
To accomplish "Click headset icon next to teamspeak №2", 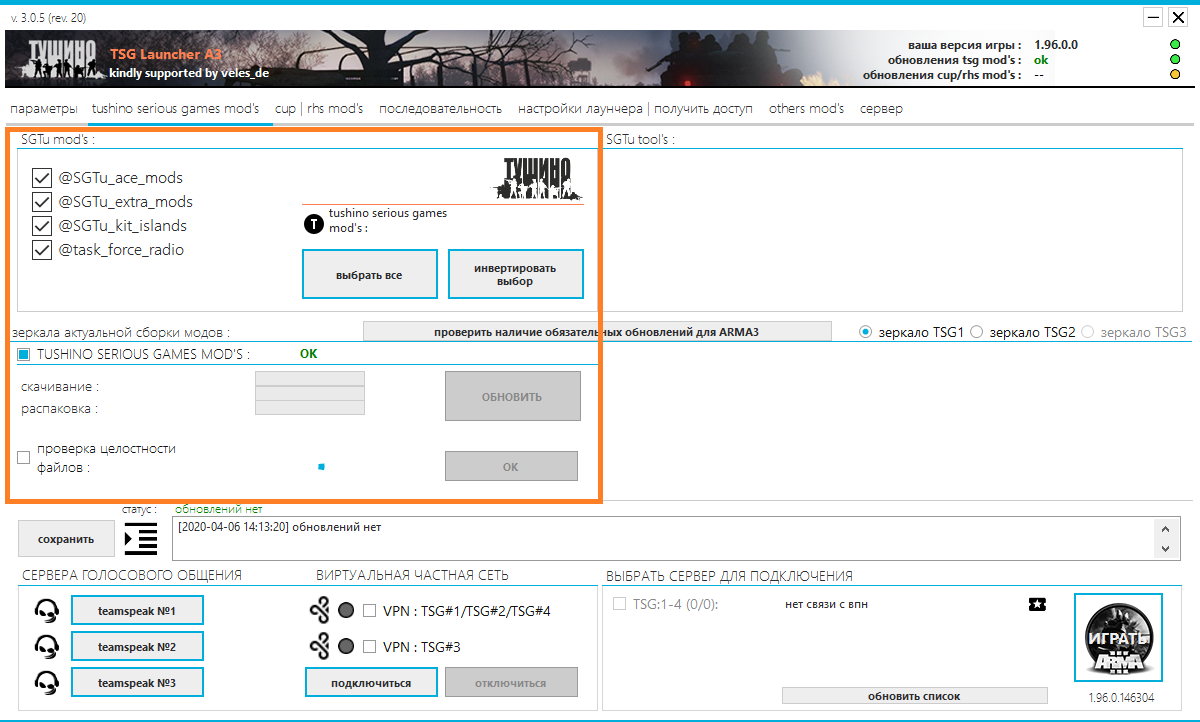I will (45, 647).
